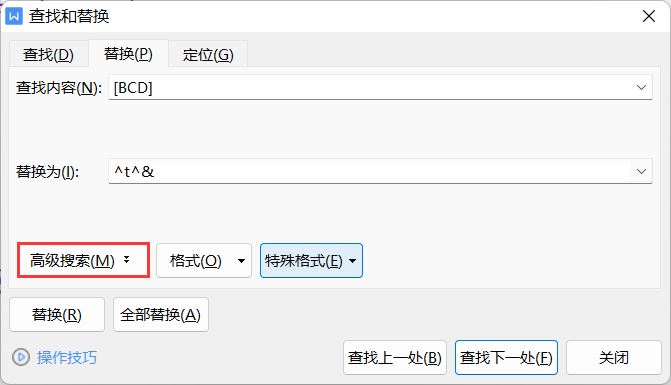This screenshot has width=671, height=385.
Task: Click into the 查找内容 field containing [BCD]
Action: point(370,87)
